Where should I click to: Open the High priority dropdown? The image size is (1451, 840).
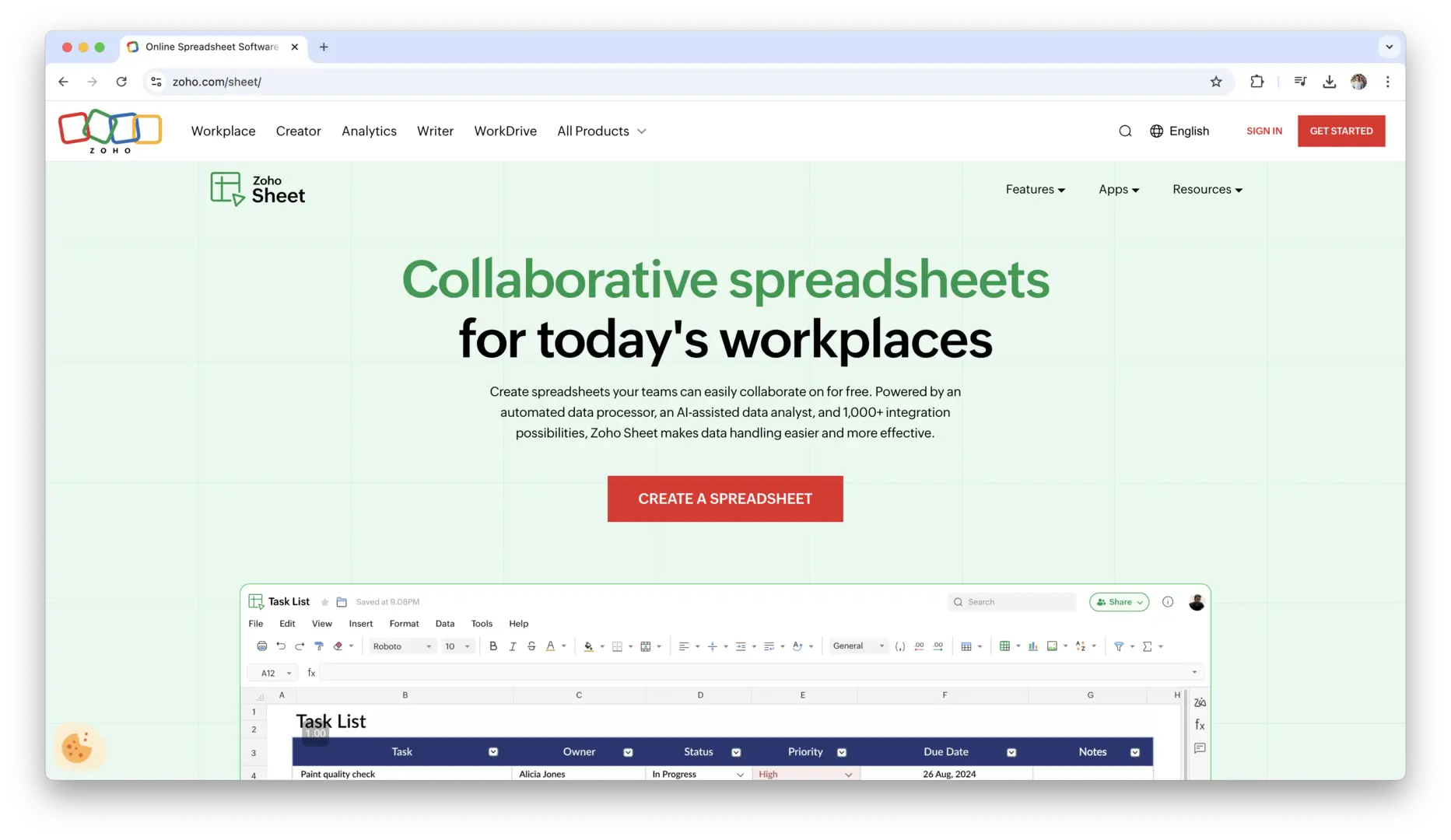point(848,775)
